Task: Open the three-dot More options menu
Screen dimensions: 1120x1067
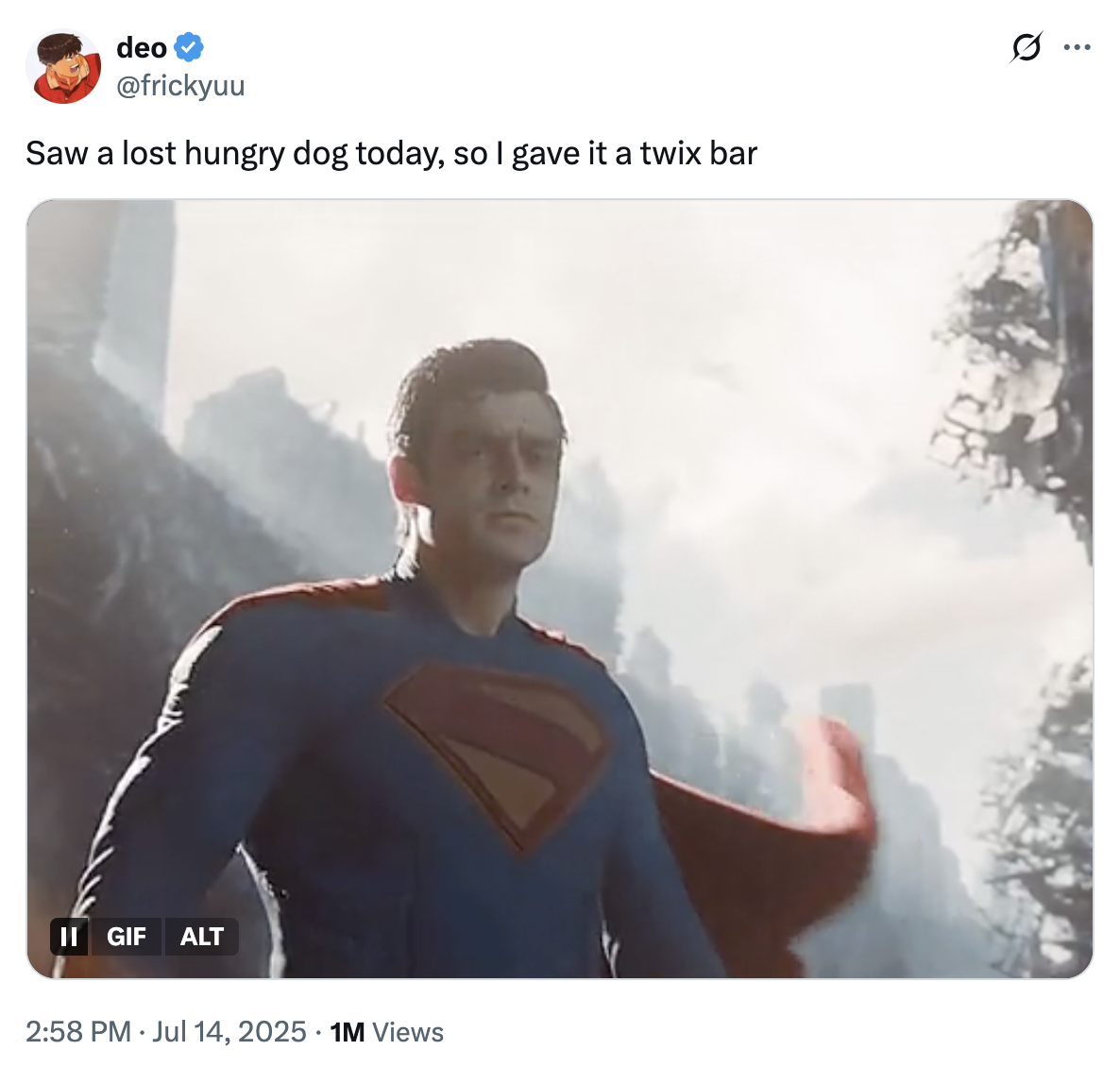Action: point(1077,46)
